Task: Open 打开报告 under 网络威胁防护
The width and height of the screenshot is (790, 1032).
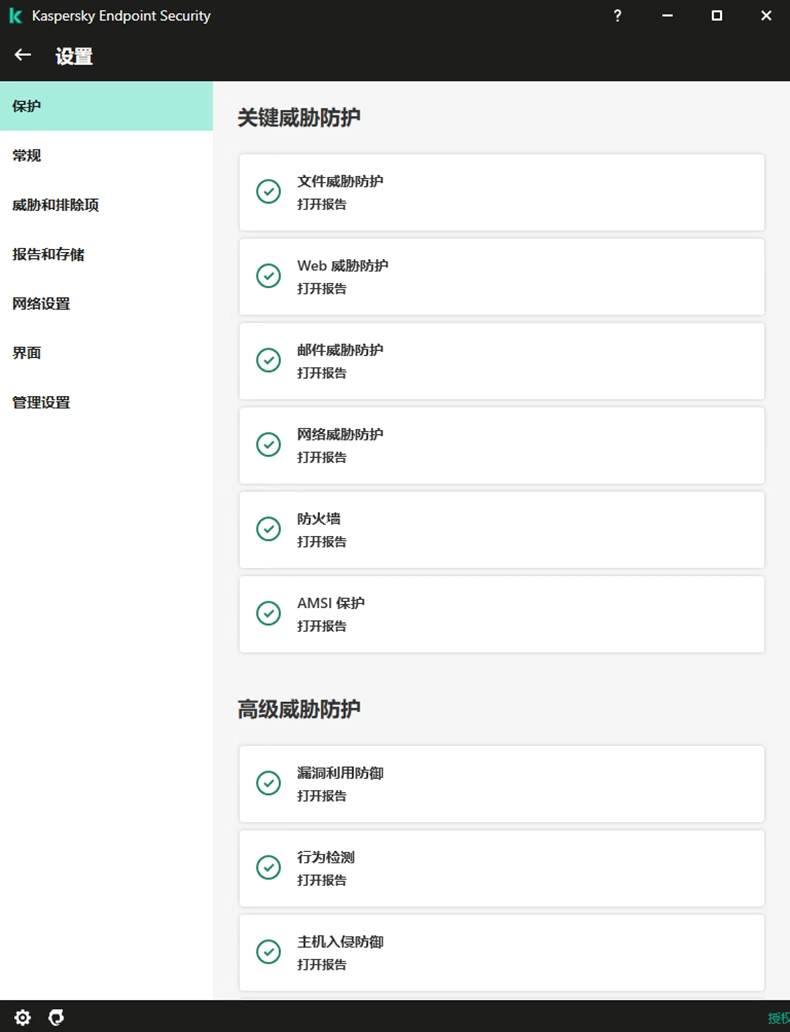Action: click(x=322, y=457)
